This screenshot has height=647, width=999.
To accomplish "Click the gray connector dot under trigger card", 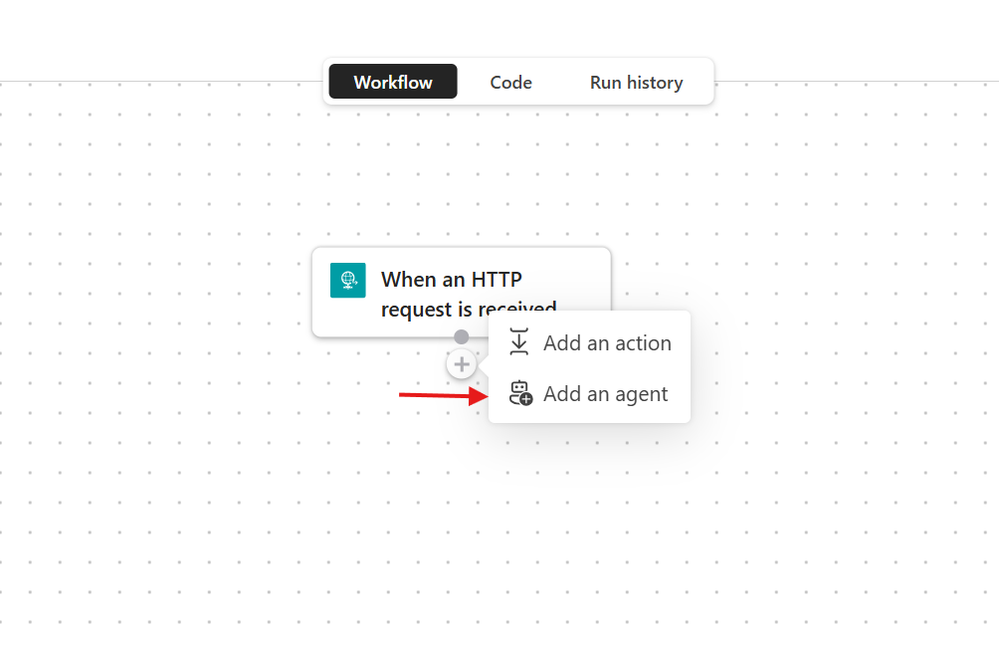I will click(x=461, y=336).
